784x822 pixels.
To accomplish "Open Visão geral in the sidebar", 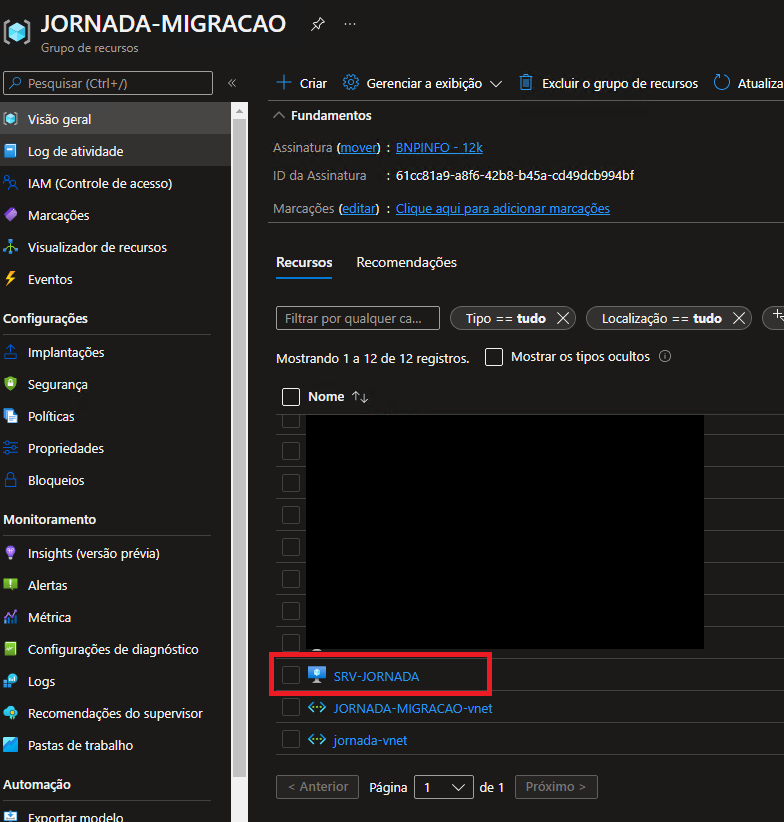I will [x=115, y=119].
